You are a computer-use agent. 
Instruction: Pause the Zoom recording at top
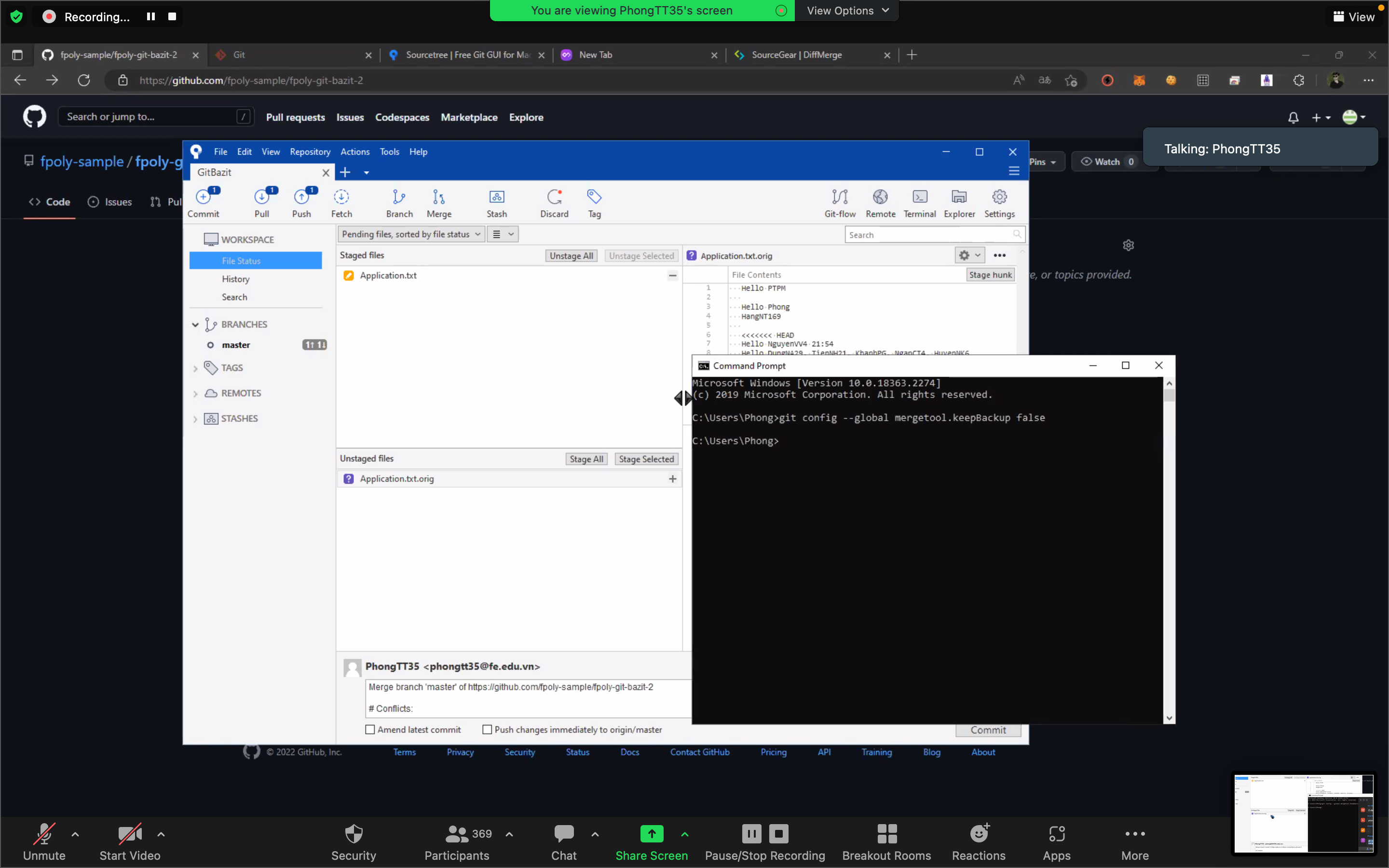[x=151, y=17]
